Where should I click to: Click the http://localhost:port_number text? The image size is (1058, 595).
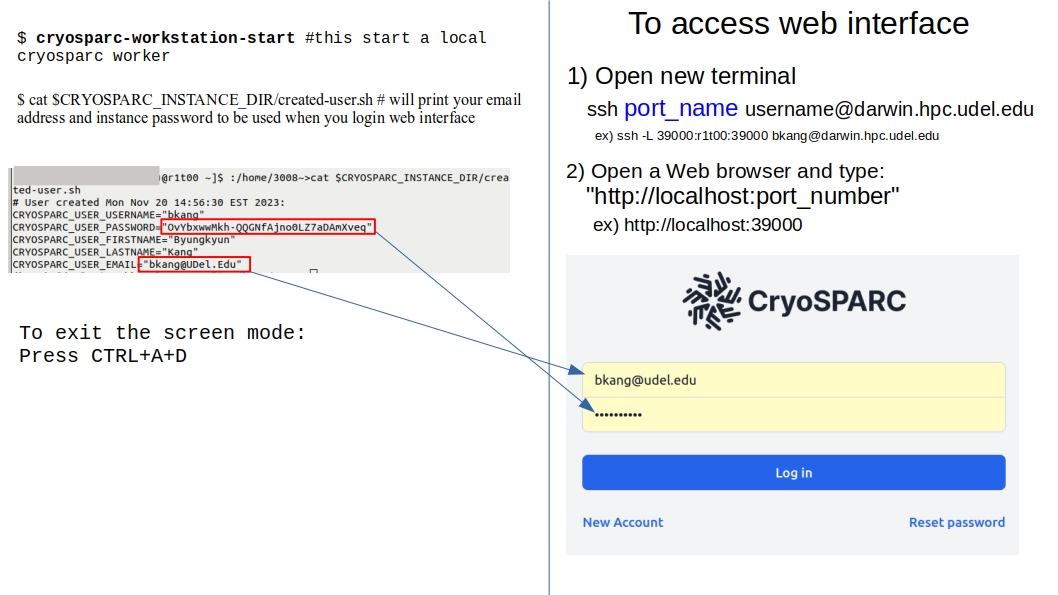(742, 196)
